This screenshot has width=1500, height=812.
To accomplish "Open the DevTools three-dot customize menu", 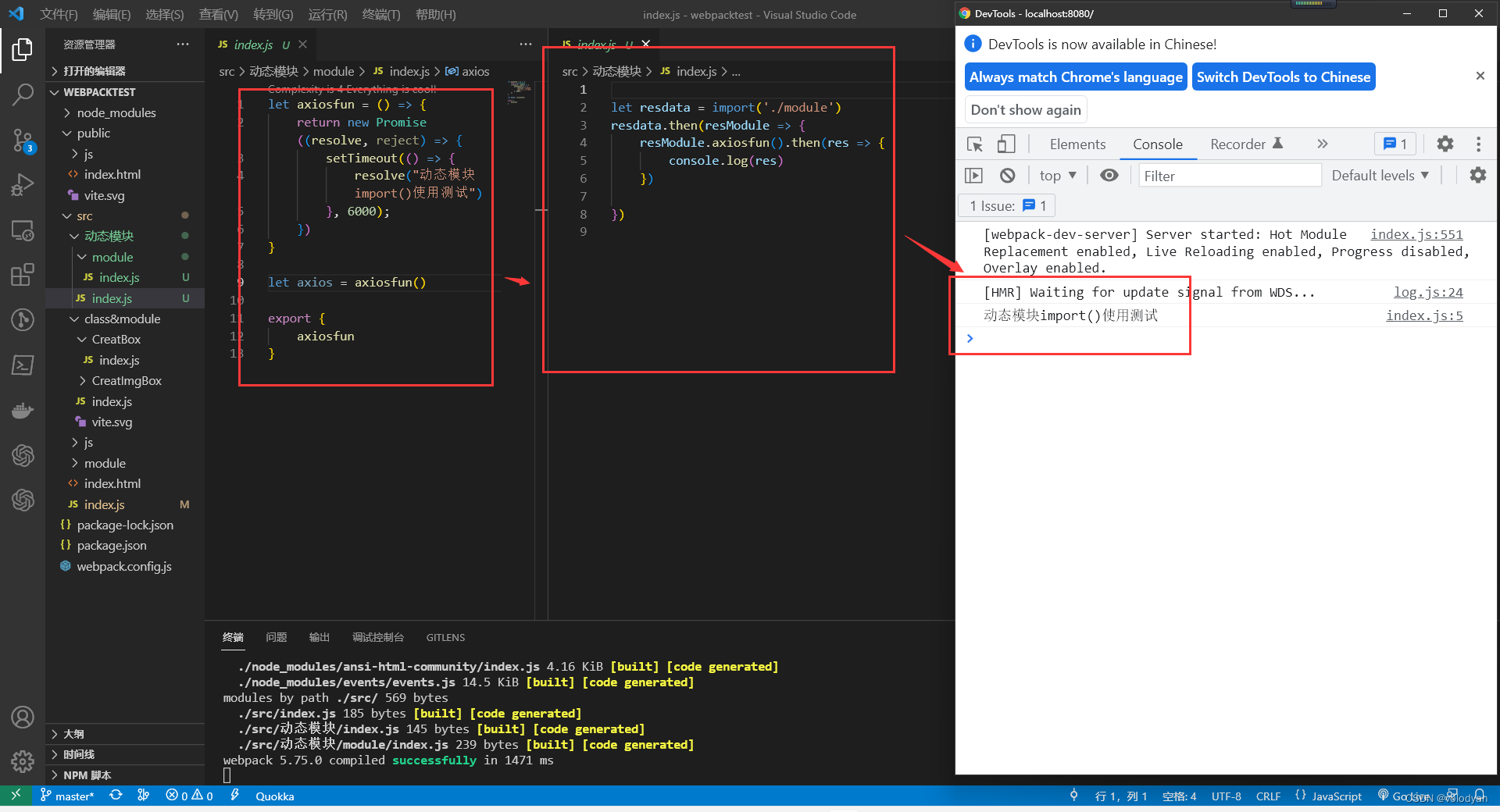I will click(1478, 144).
